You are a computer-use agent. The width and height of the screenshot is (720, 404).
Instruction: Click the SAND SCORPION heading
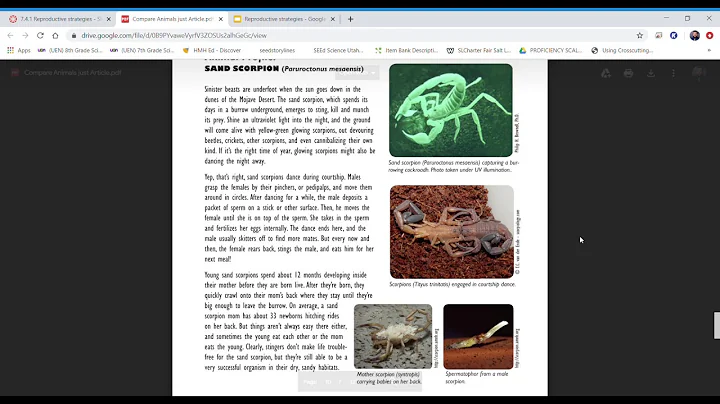242,68
